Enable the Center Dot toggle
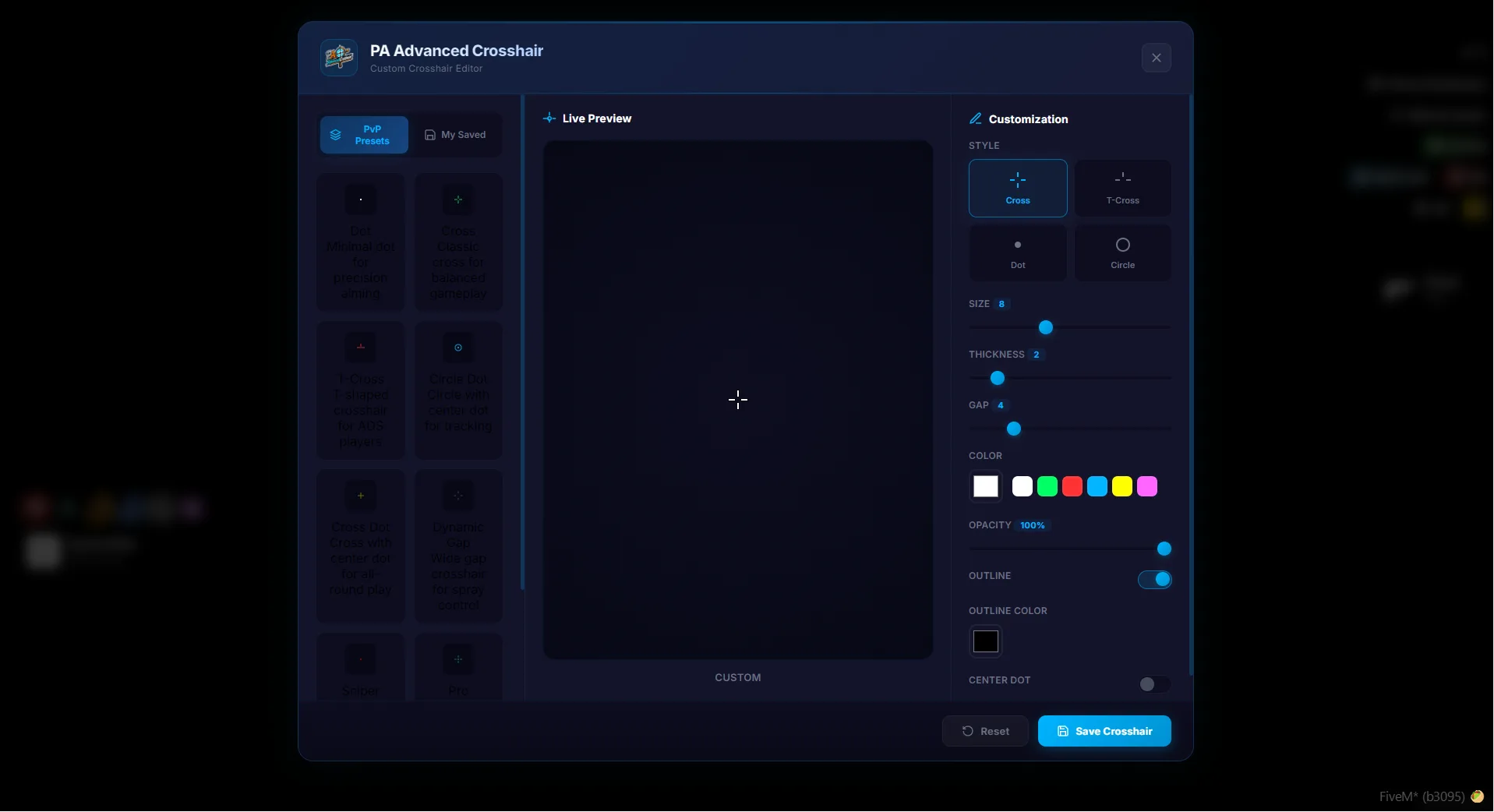This screenshot has height=812, width=1494. 1154,684
